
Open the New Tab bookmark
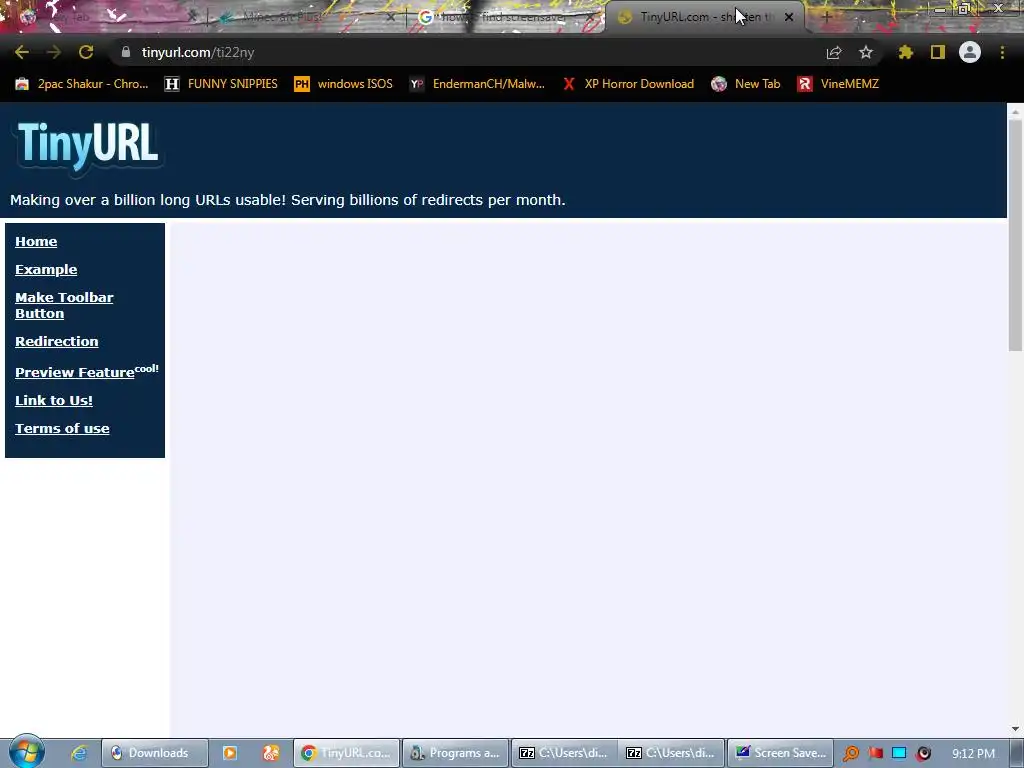[x=746, y=84]
